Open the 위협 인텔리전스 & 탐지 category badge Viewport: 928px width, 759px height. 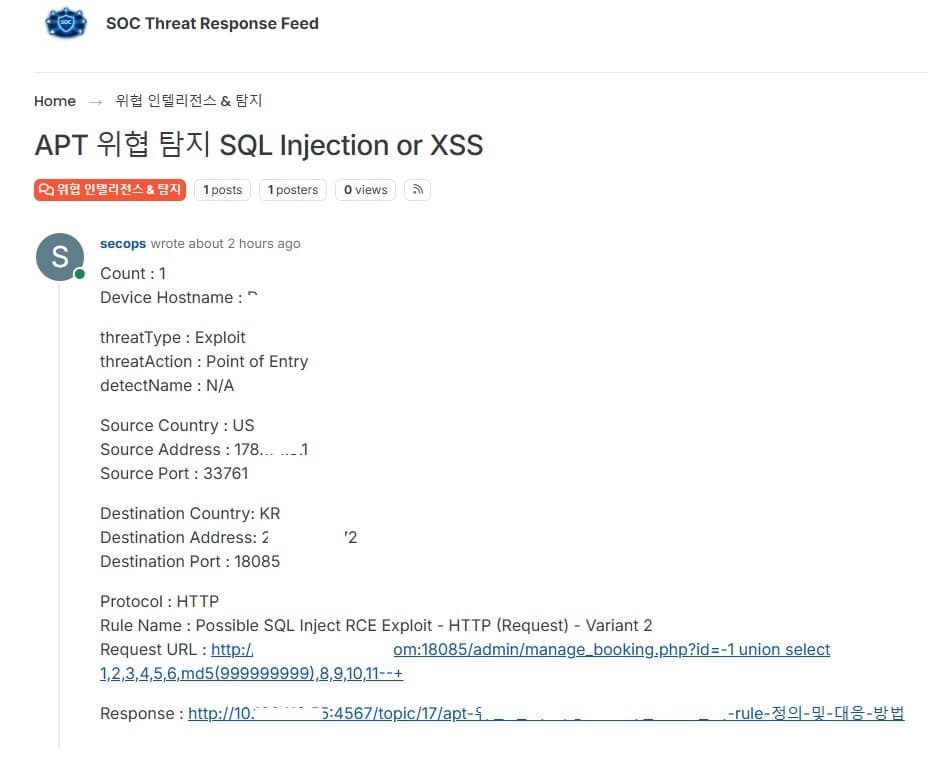pyautogui.click(x=109, y=189)
